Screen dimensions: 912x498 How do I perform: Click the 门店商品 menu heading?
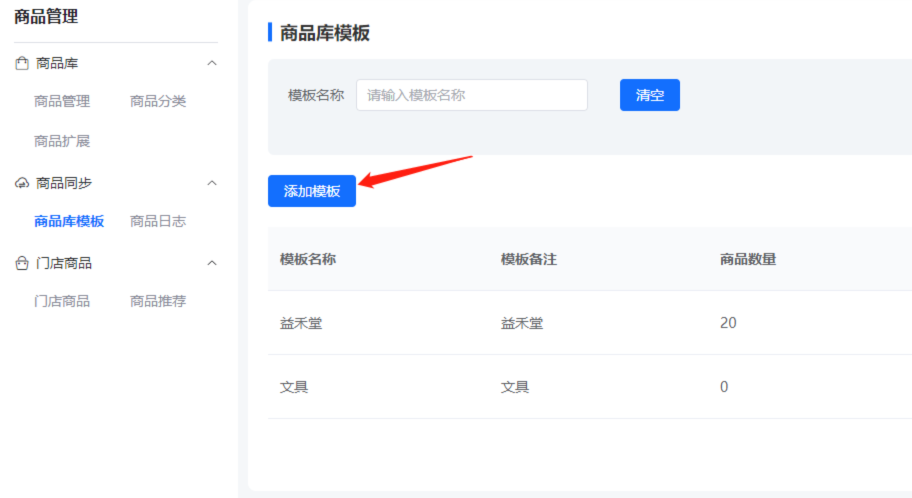tap(64, 263)
